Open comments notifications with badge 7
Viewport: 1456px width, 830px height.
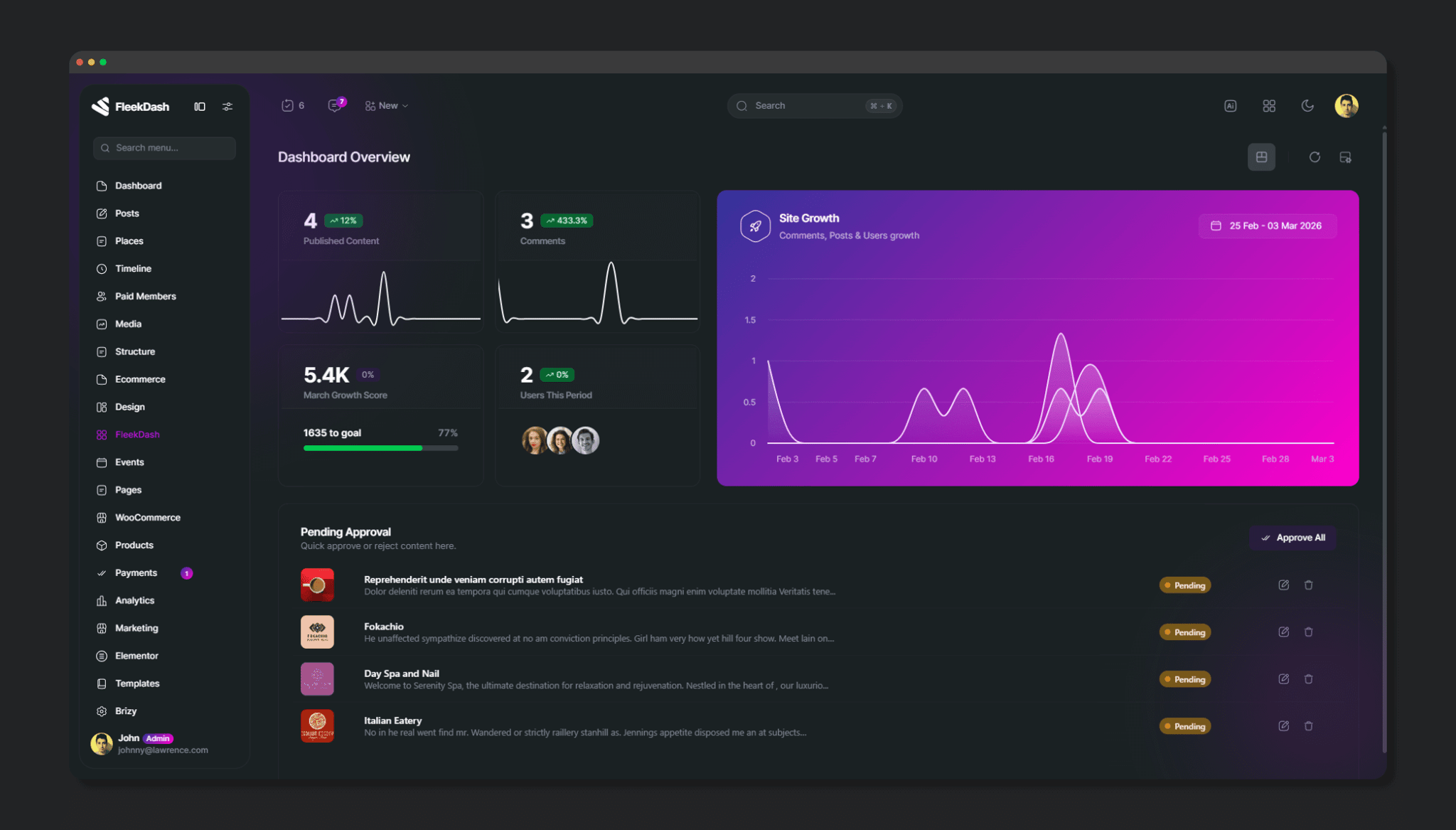point(336,105)
